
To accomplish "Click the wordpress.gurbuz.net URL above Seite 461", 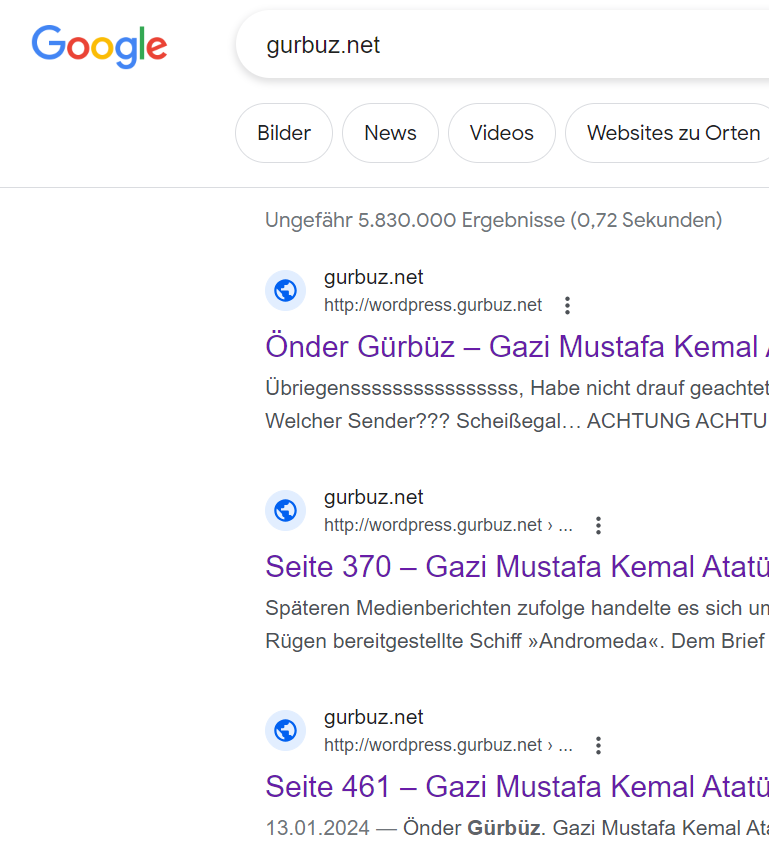I will 448,745.
